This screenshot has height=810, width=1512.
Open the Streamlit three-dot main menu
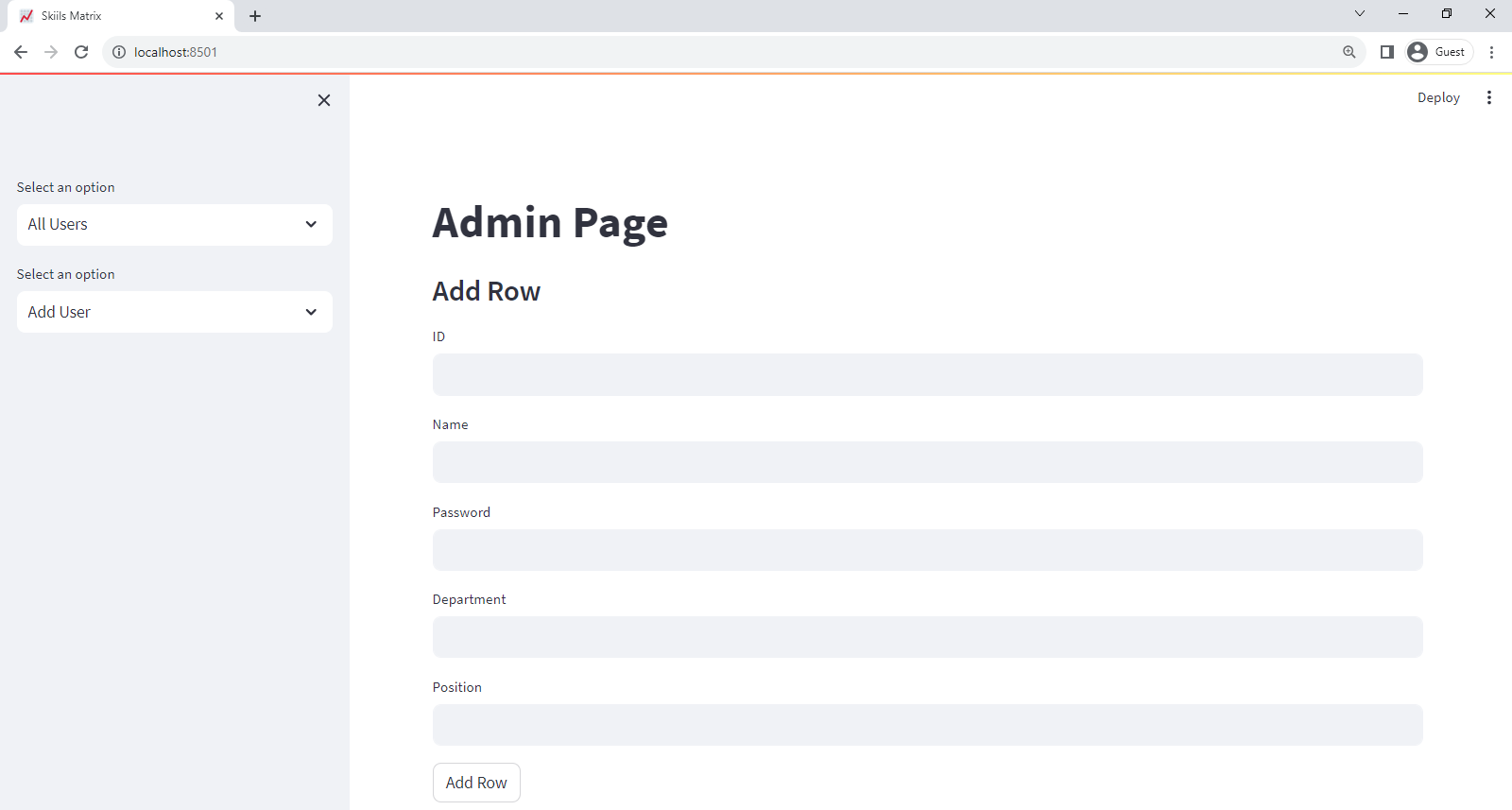tap(1489, 97)
